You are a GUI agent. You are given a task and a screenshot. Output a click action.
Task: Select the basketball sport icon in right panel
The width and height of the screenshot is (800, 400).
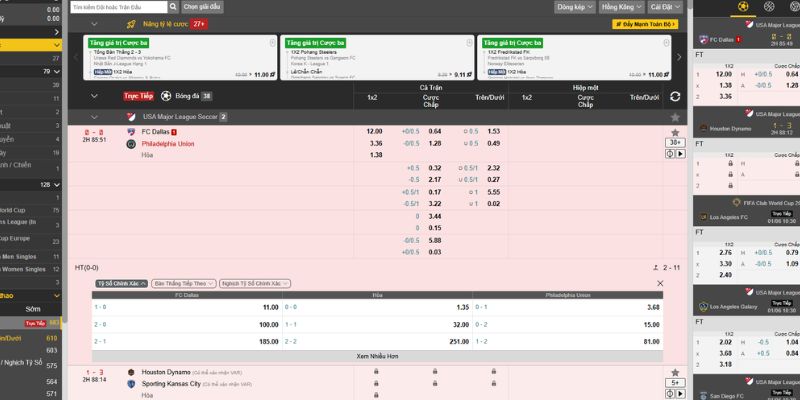(769, 7)
